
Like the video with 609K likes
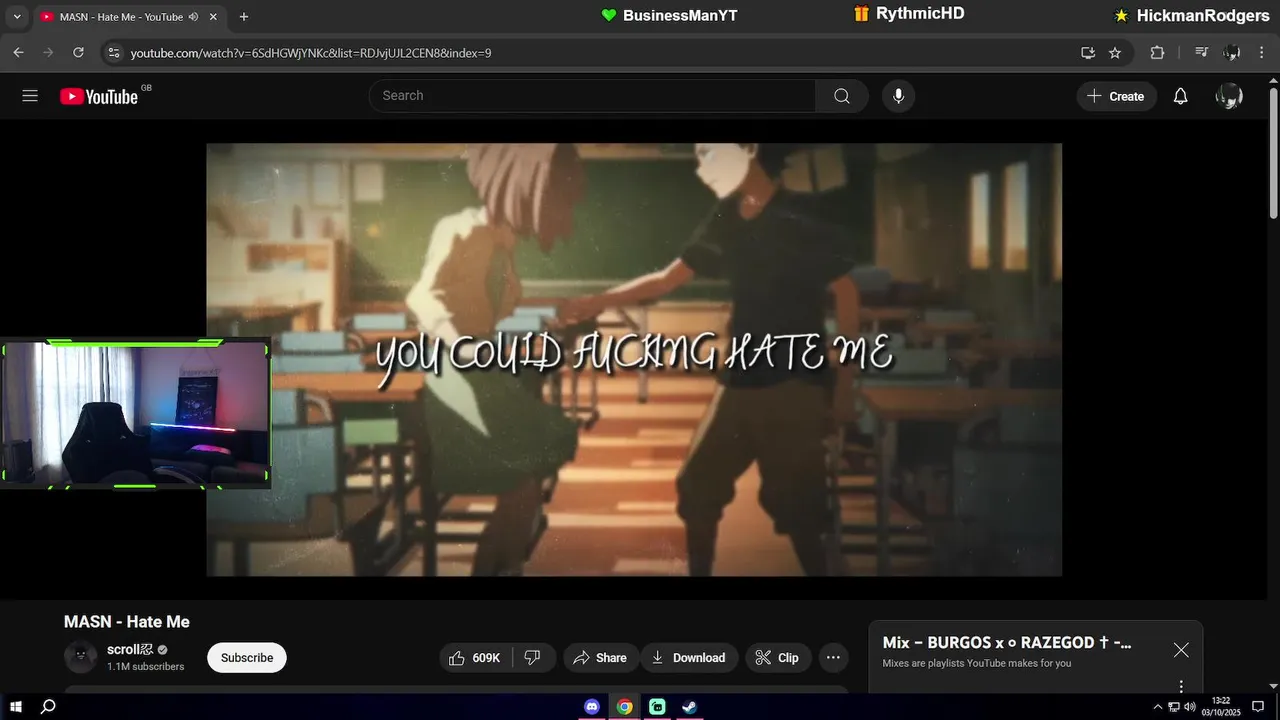click(x=476, y=657)
